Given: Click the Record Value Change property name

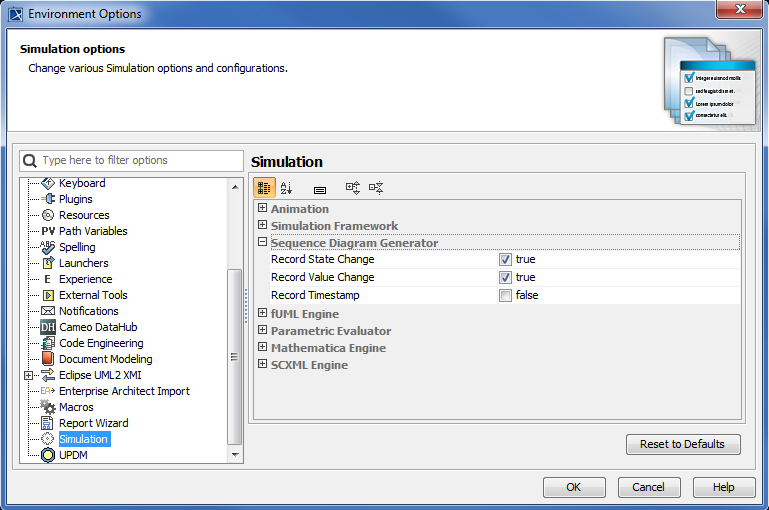Looking at the screenshot, I should coord(323,278).
